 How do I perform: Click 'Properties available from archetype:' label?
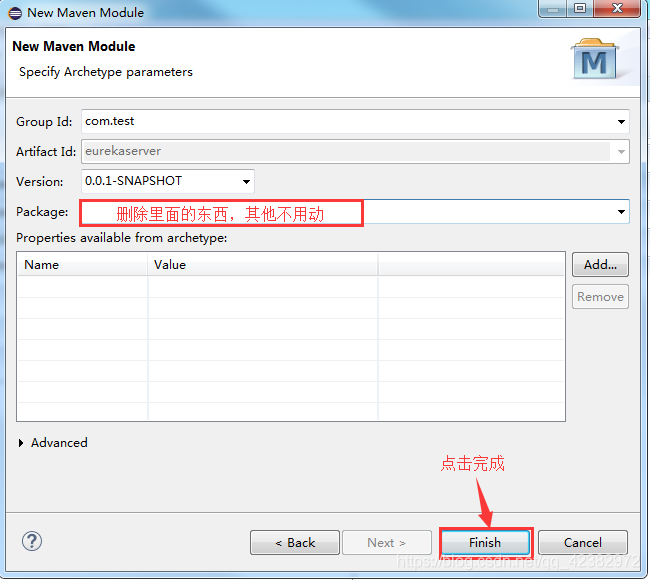(121, 238)
